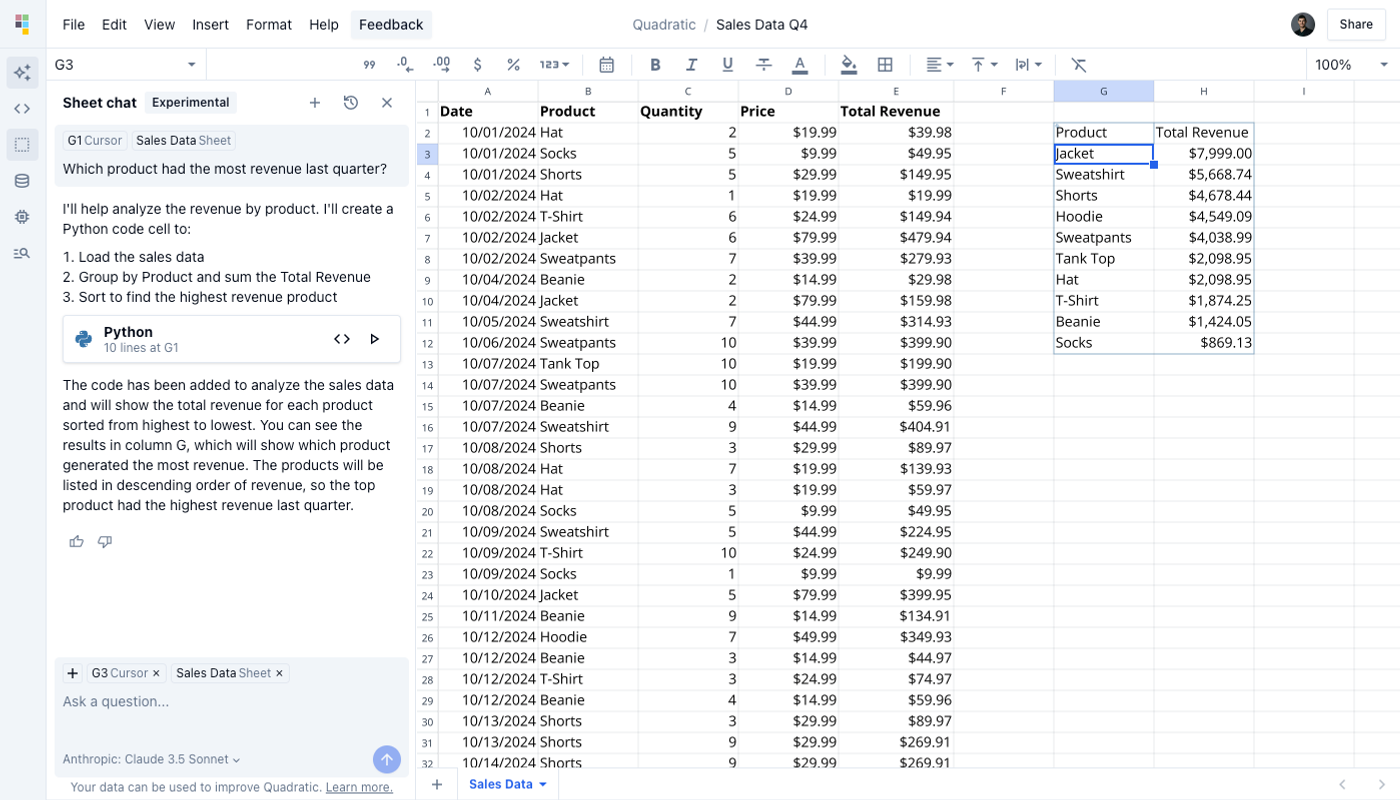
Task: Clear formatting with the toolbar icon
Action: tap(1078, 64)
